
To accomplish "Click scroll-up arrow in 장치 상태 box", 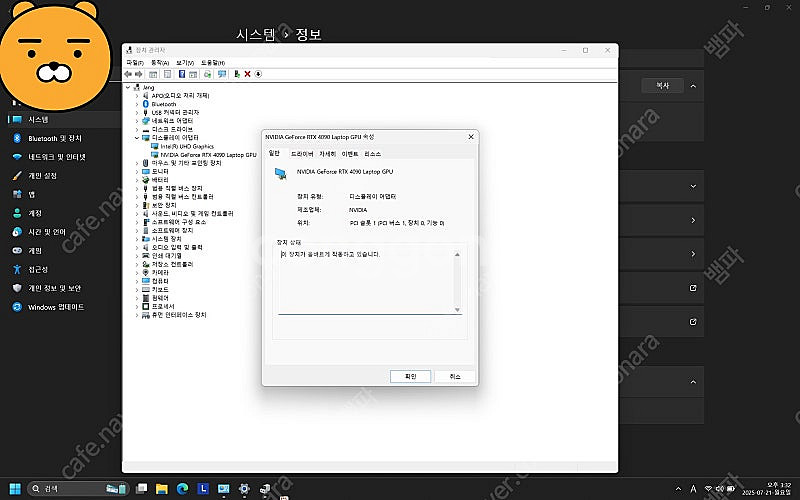I will point(457,254).
